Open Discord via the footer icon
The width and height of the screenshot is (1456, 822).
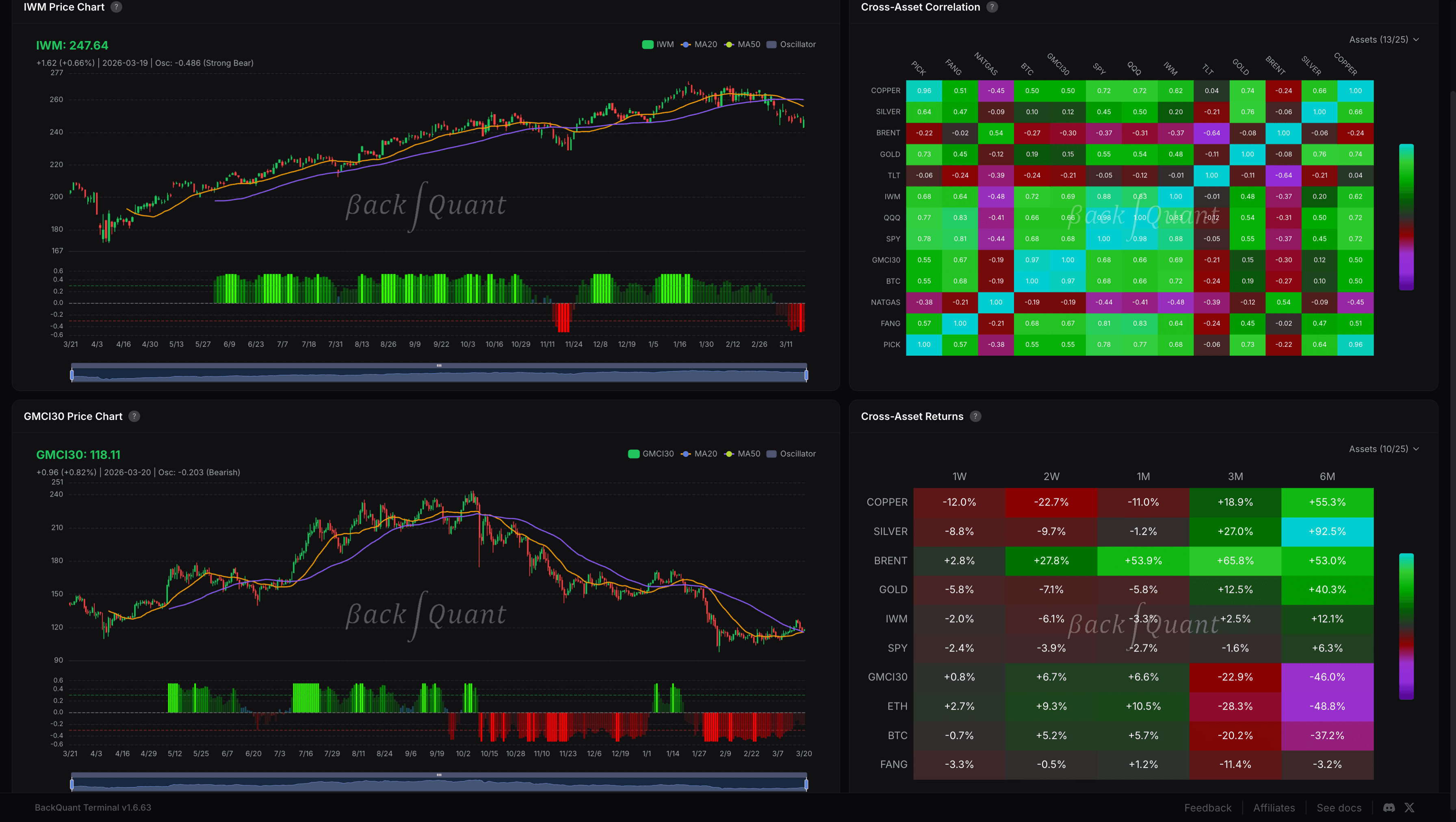[1388, 808]
